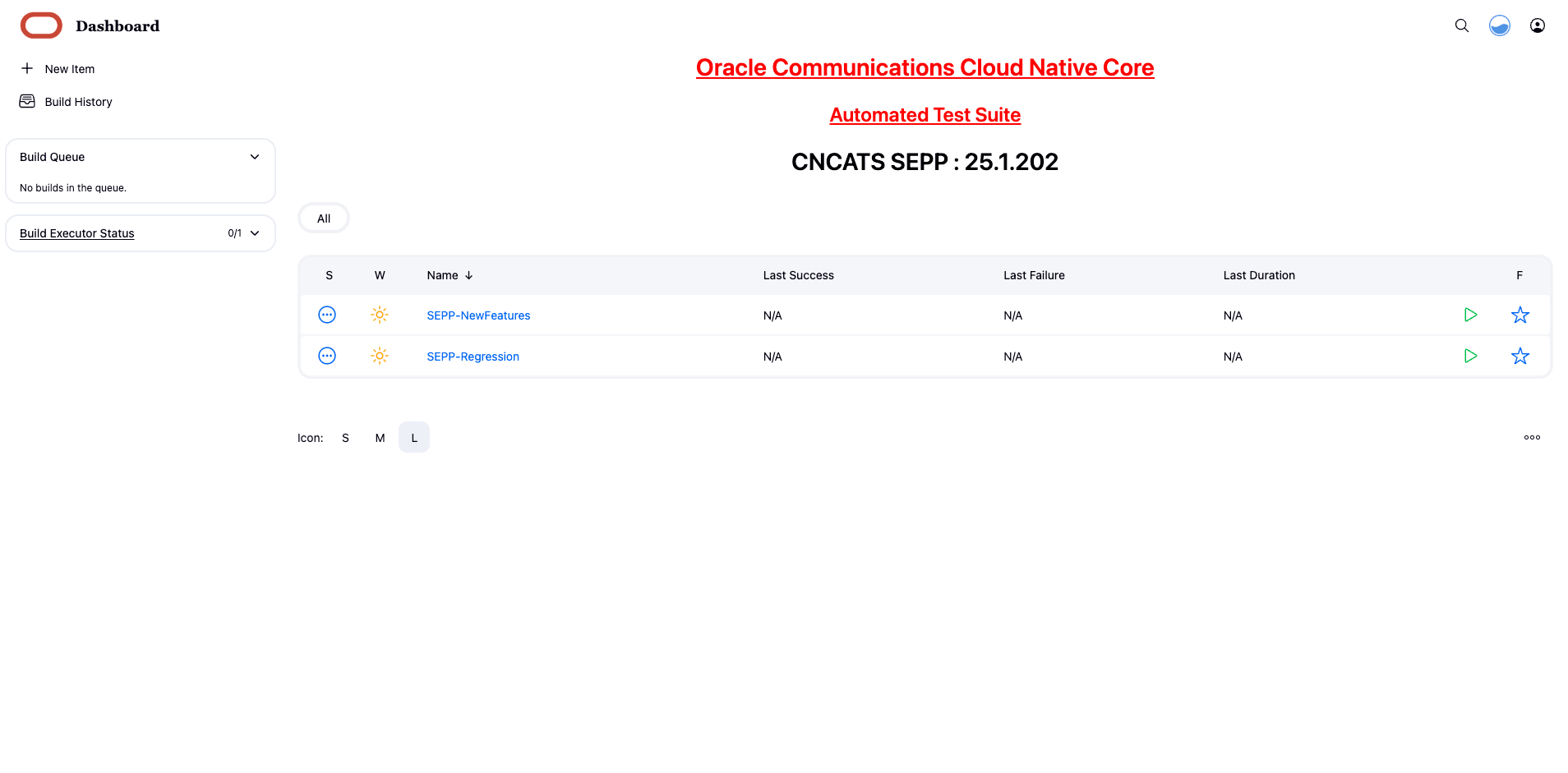Open the New Item link
The image size is (1568, 773).
click(x=70, y=69)
